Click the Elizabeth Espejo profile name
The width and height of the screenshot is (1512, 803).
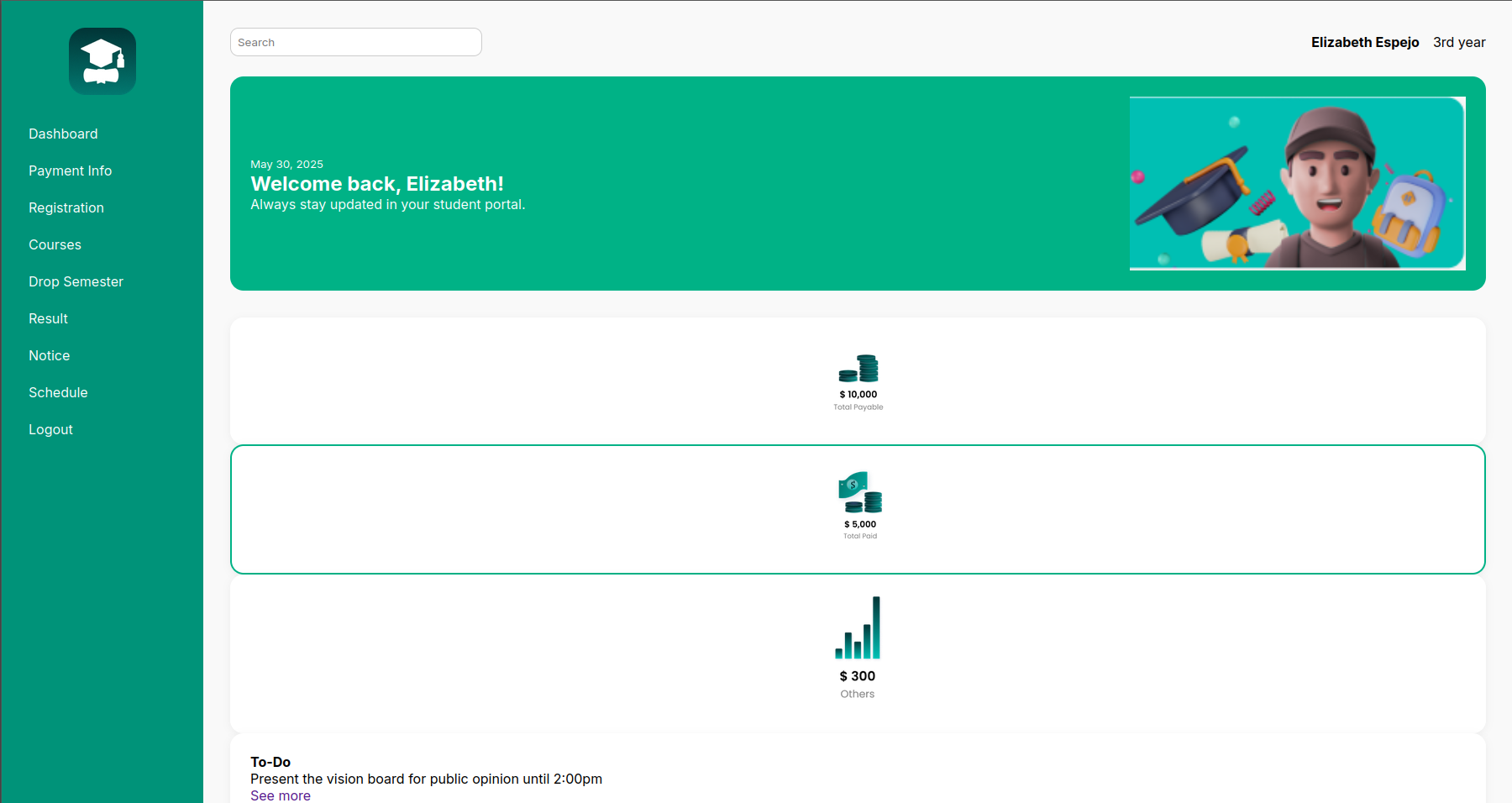click(x=1364, y=42)
